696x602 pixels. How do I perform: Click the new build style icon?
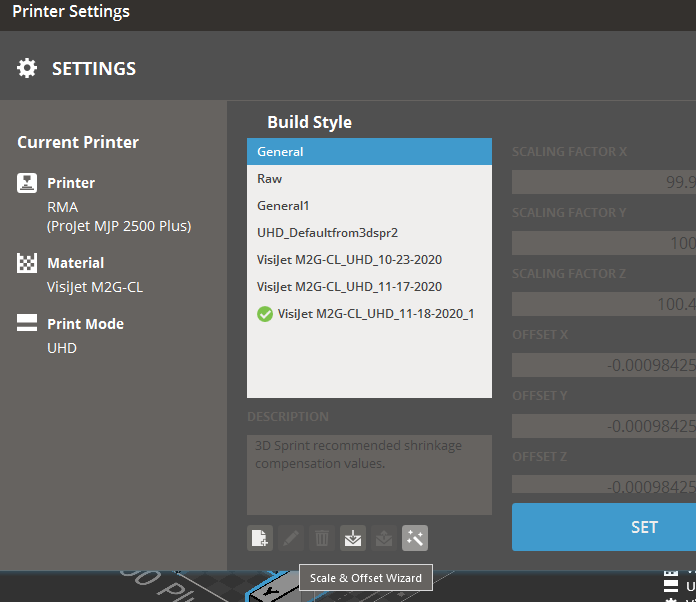(x=260, y=538)
